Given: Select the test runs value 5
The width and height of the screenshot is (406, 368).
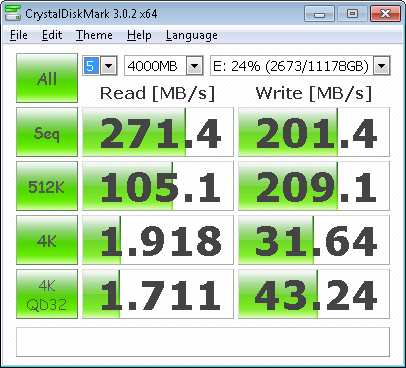Looking at the screenshot, I should (x=91, y=66).
